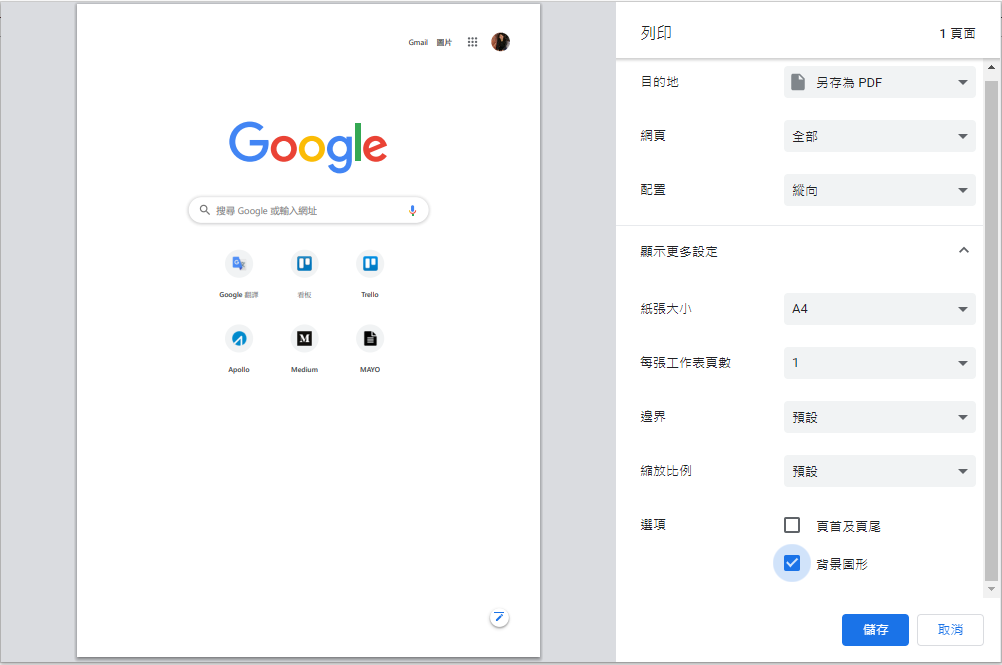1002x665 pixels.
Task: Click the Google search input field
Action: (309, 210)
